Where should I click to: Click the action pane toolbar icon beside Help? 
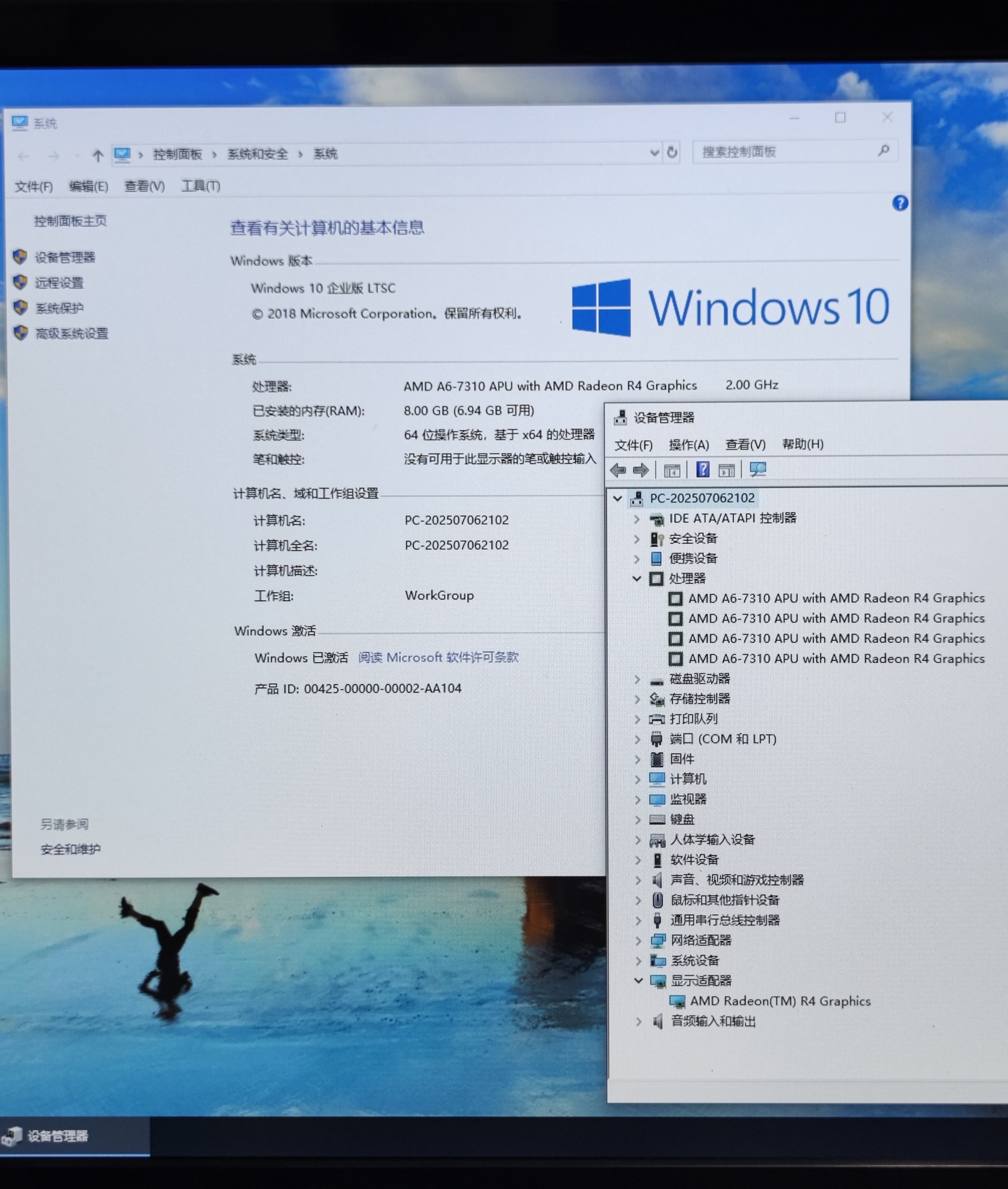click(x=726, y=470)
